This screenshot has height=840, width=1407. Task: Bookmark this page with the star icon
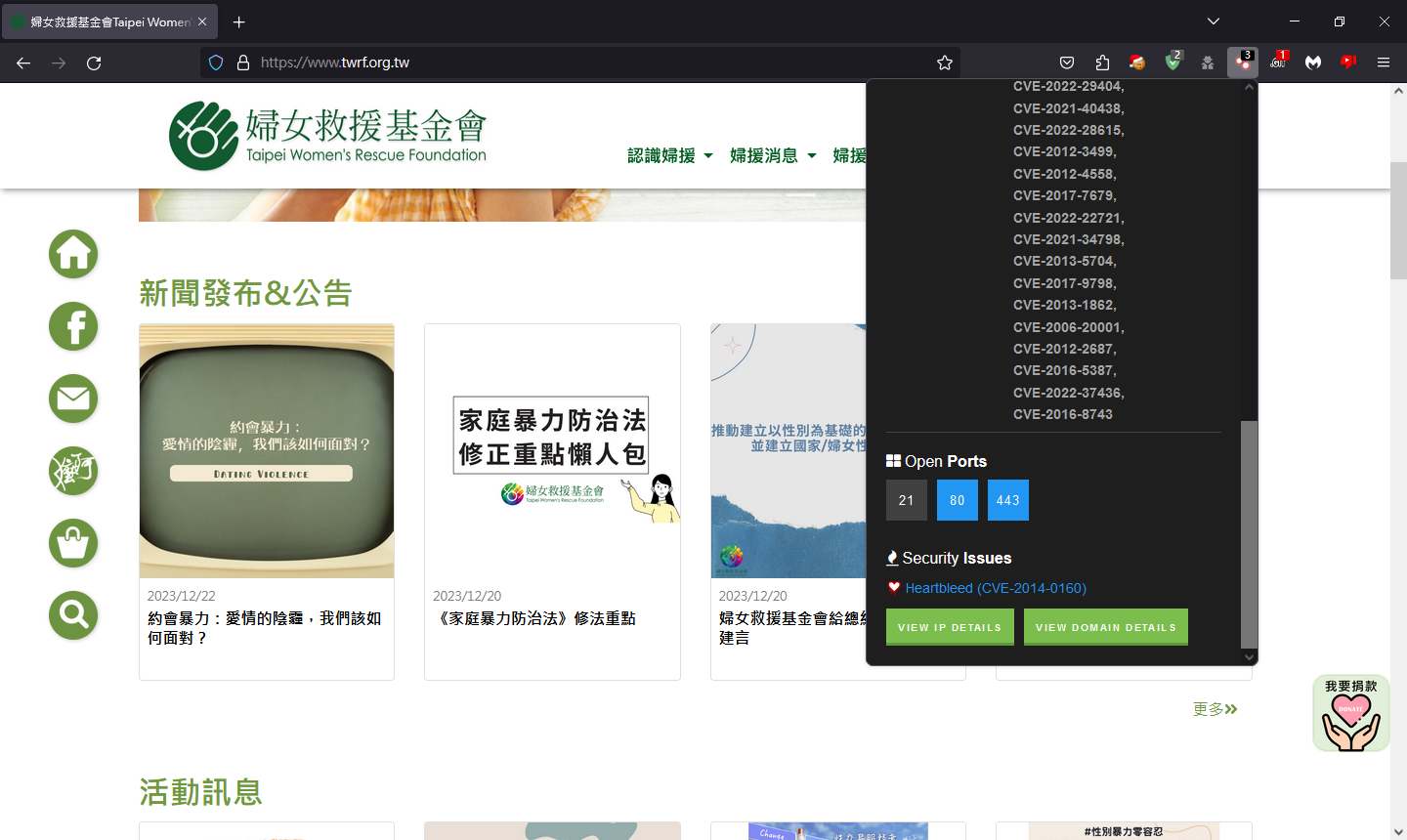945,63
